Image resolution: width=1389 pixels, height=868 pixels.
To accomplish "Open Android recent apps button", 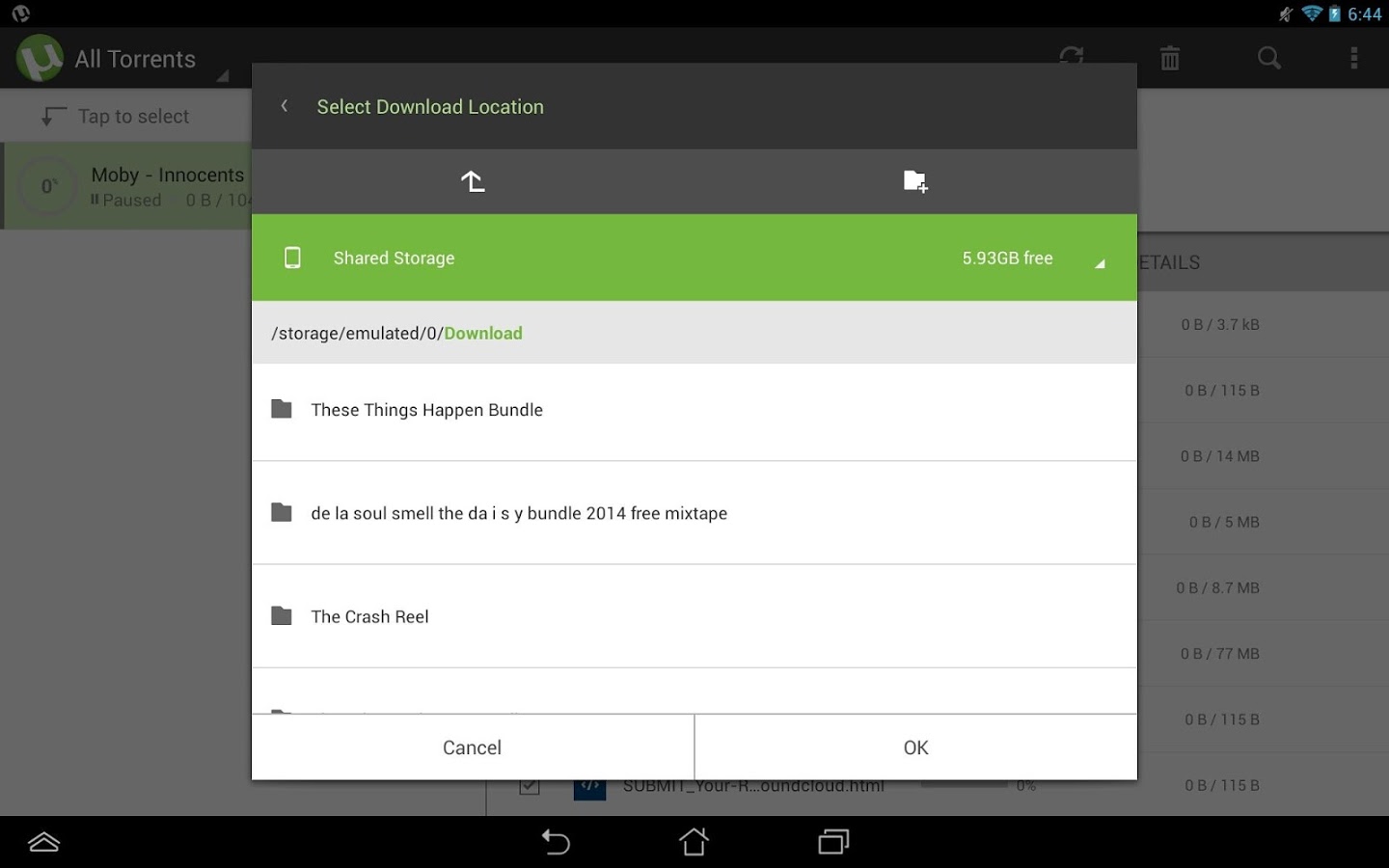I will tap(833, 842).
